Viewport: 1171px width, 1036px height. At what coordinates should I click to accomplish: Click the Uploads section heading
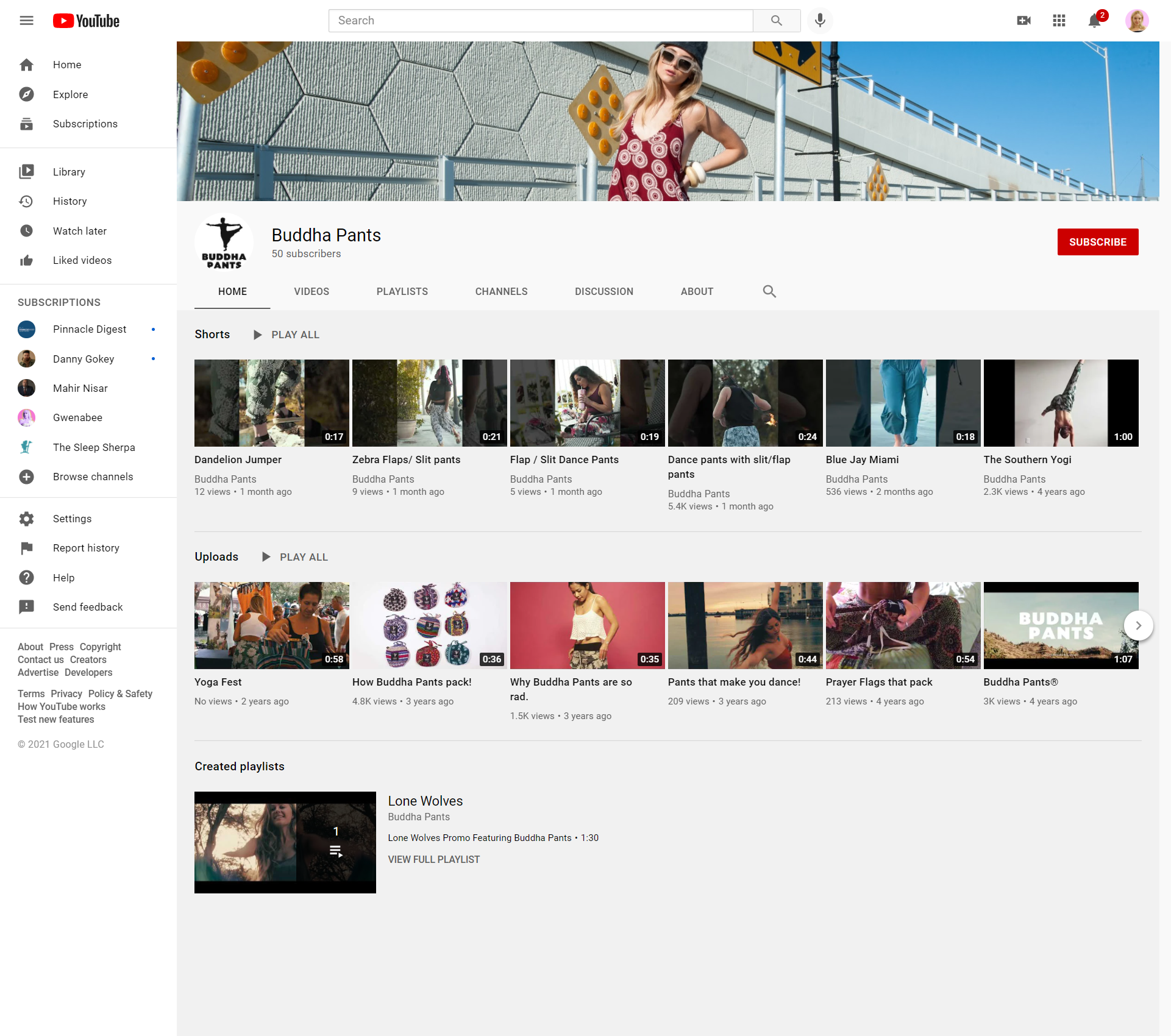click(x=216, y=557)
